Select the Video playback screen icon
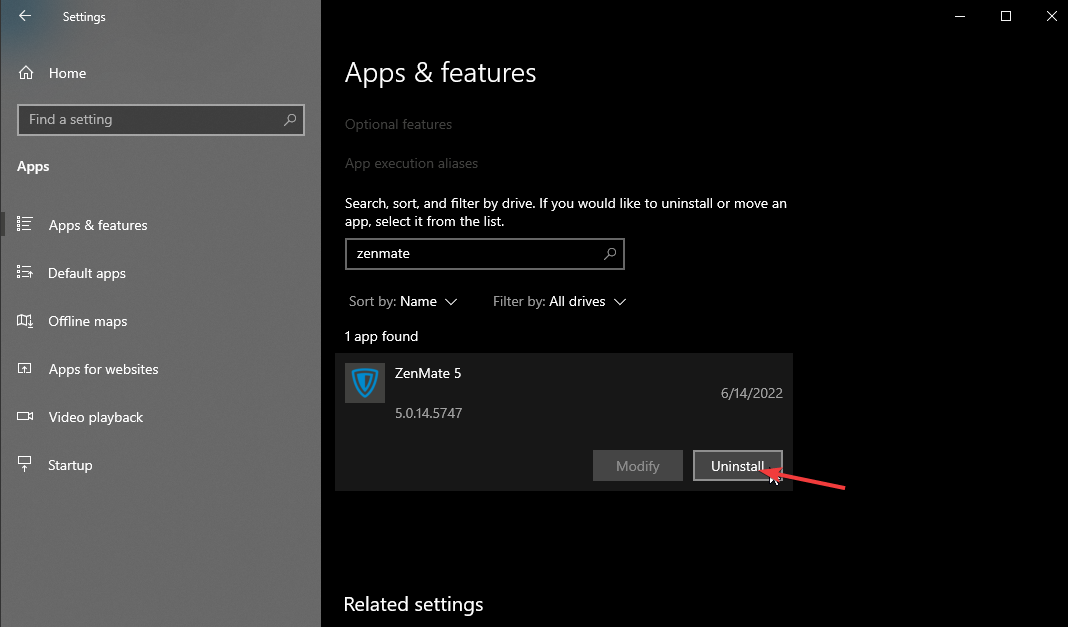 pyautogui.click(x=27, y=416)
